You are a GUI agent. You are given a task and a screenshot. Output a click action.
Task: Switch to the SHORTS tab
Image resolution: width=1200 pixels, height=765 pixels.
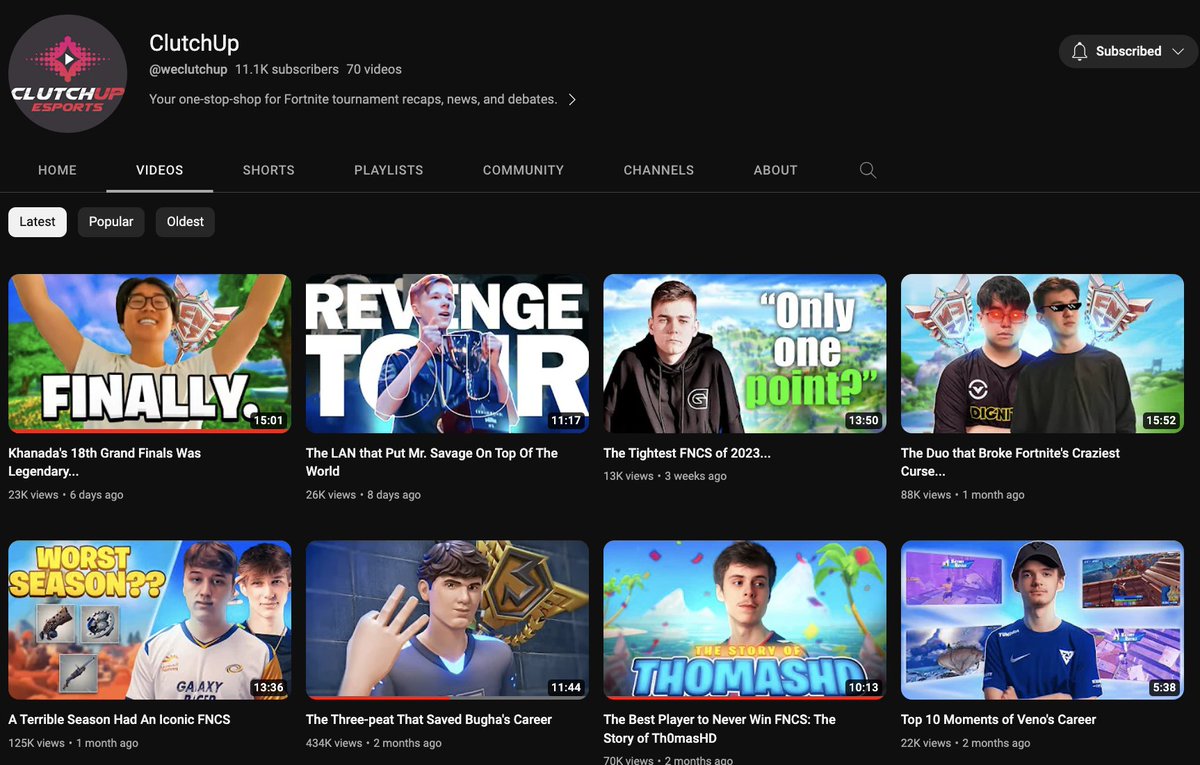click(269, 170)
